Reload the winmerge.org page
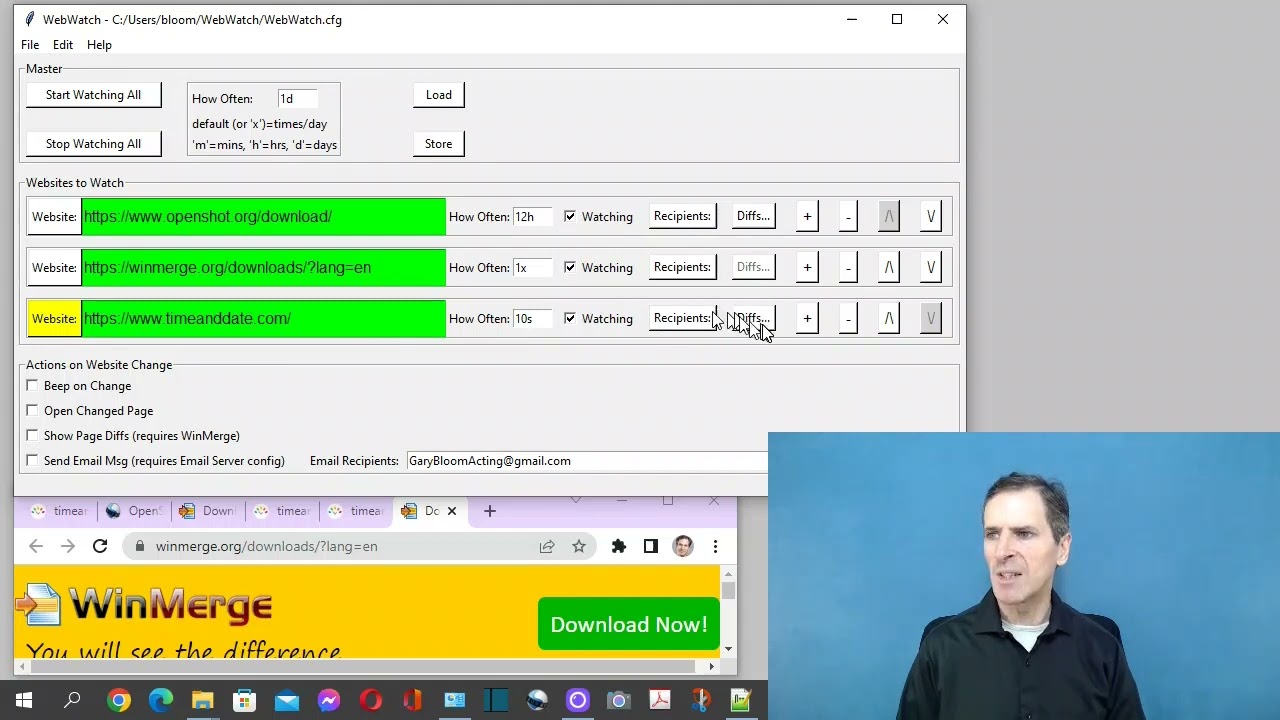This screenshot has width=1280, height=720. [x=100, y=546]
